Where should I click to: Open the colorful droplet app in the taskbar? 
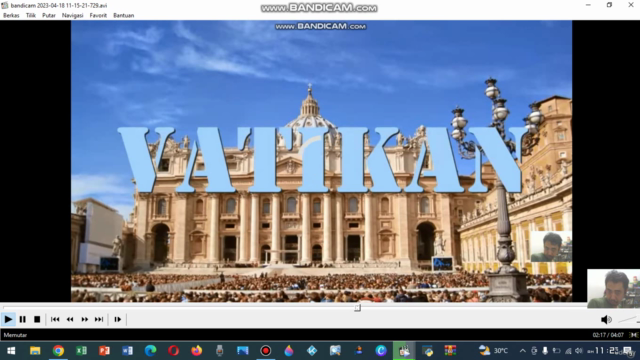(289, 351)
